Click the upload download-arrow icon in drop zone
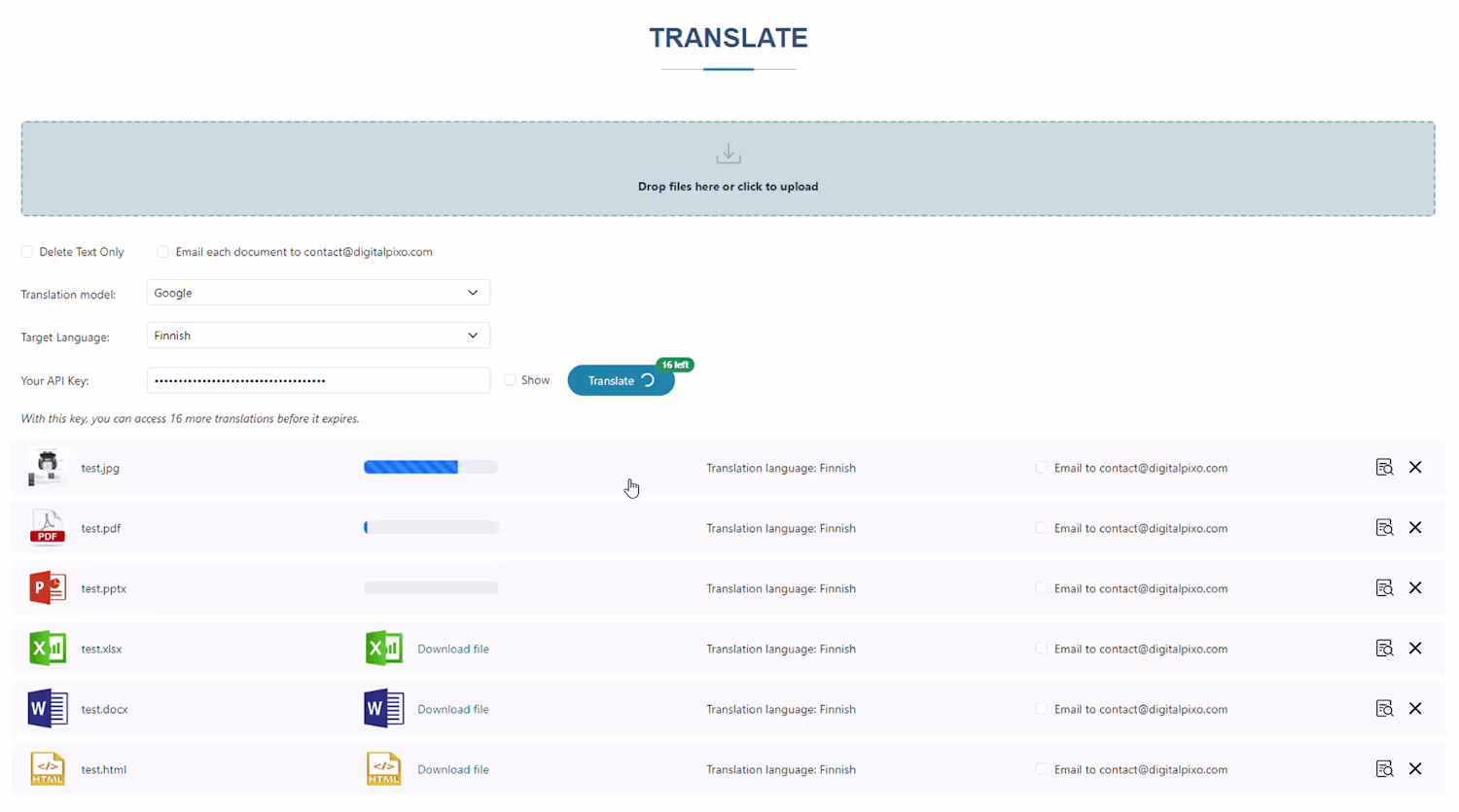The width and height of the screenshot is (1459, 812). pos(729,154)
